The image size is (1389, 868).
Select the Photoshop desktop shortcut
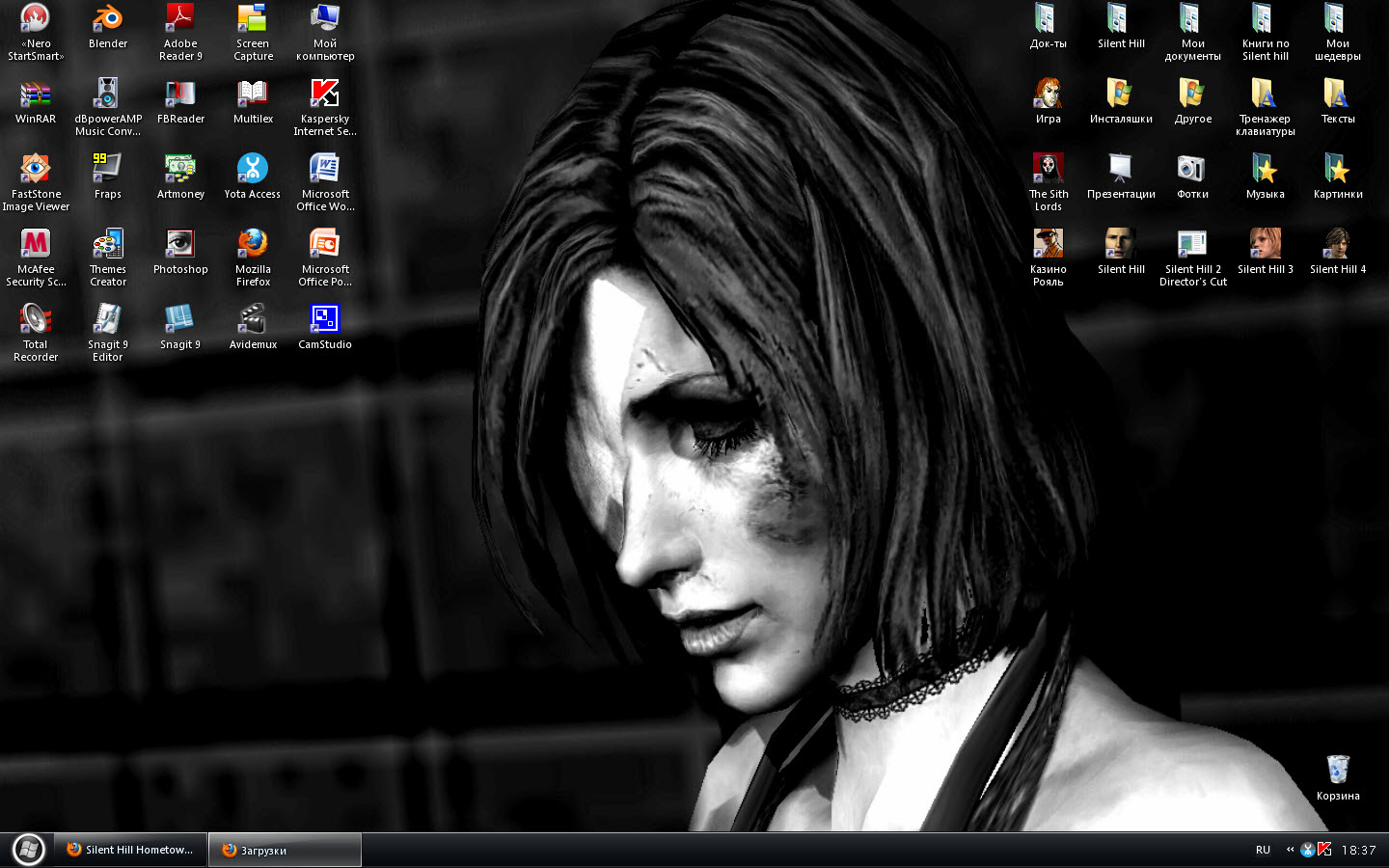[x=180, y=245]
